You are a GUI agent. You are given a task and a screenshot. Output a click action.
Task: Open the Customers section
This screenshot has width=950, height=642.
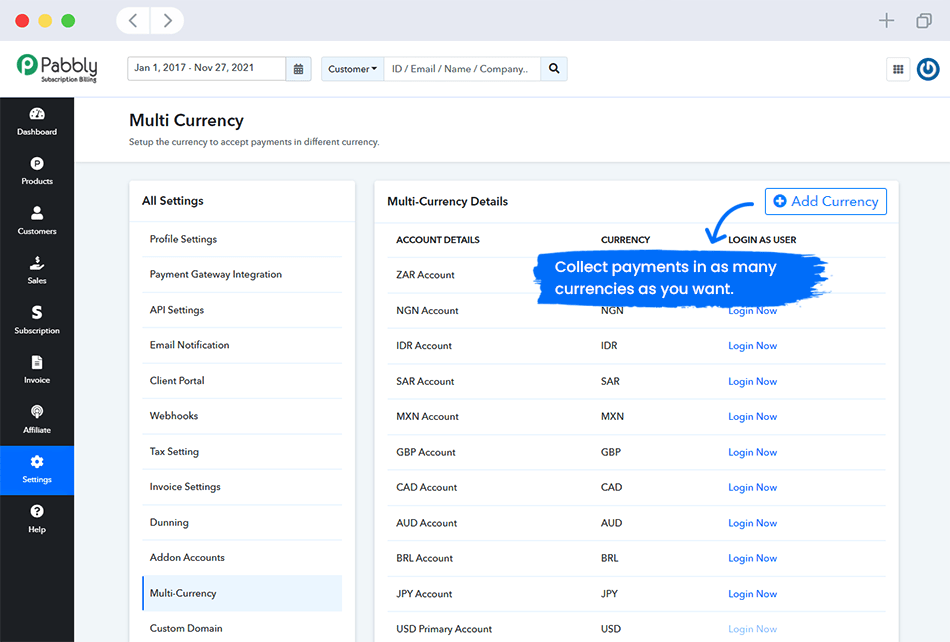pos(37,221)
